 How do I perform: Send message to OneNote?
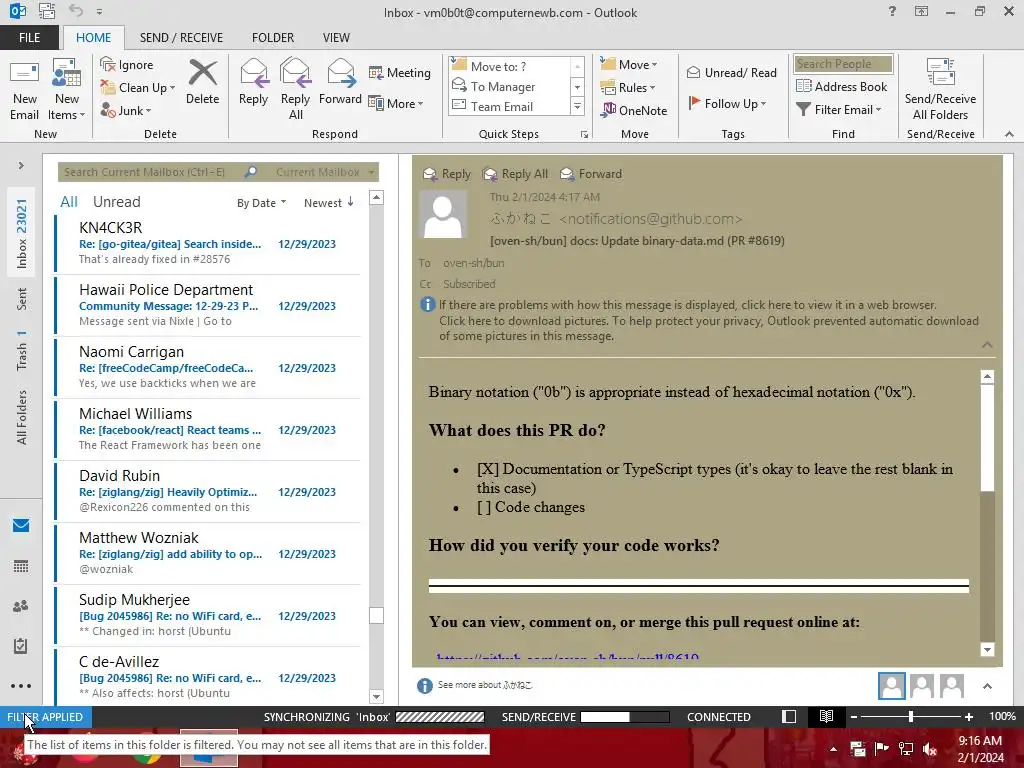tap(634, 110)
